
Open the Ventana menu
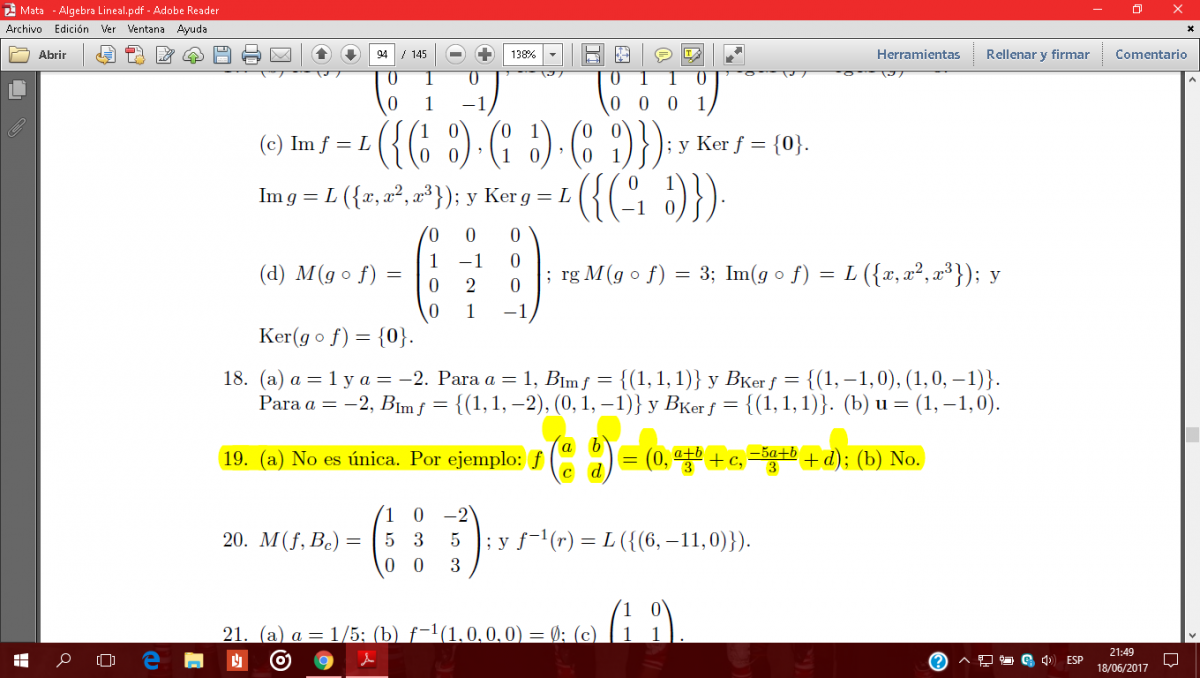(146, 29)
